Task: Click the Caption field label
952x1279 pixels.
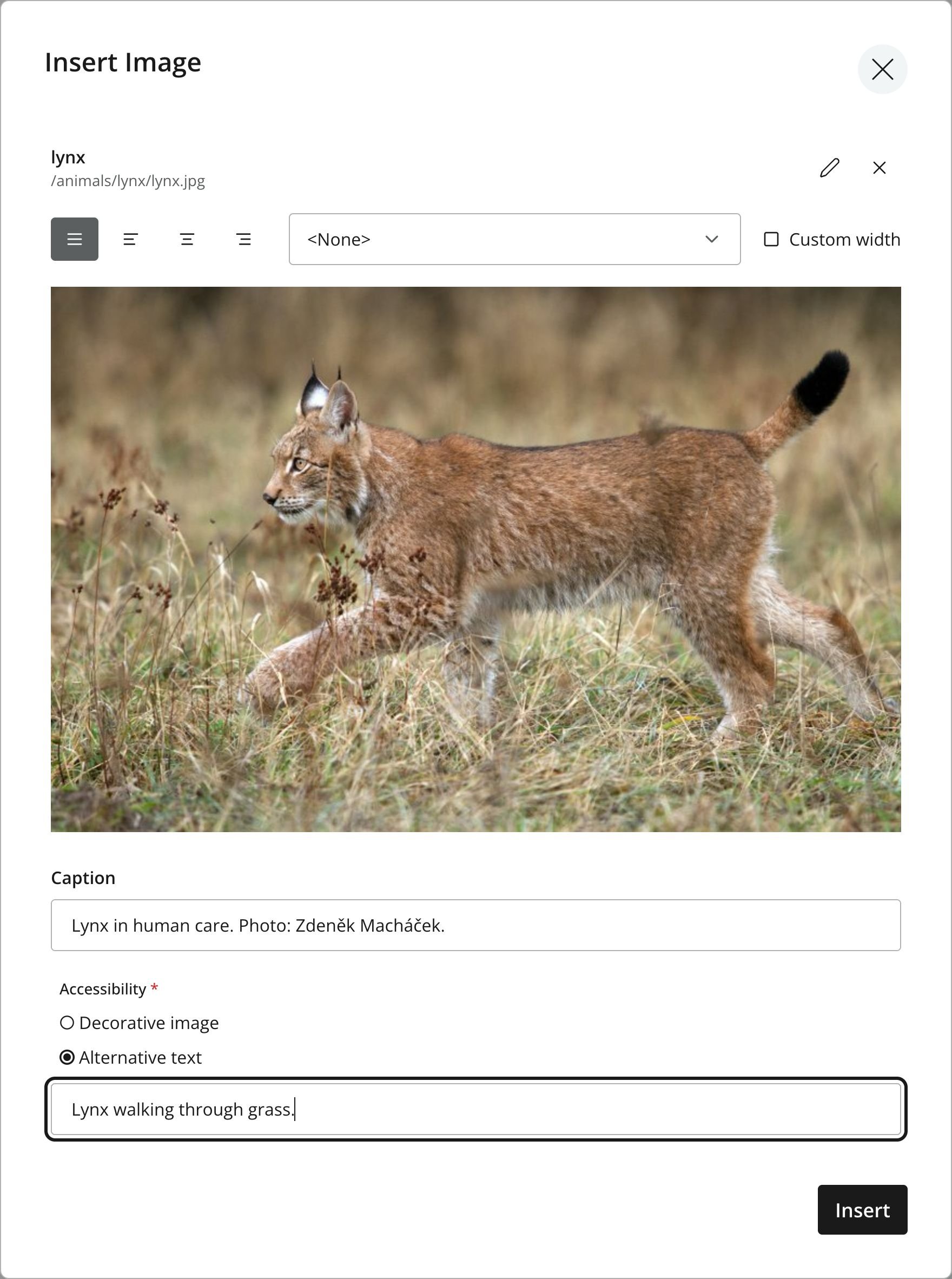Action: pos(83,878)
